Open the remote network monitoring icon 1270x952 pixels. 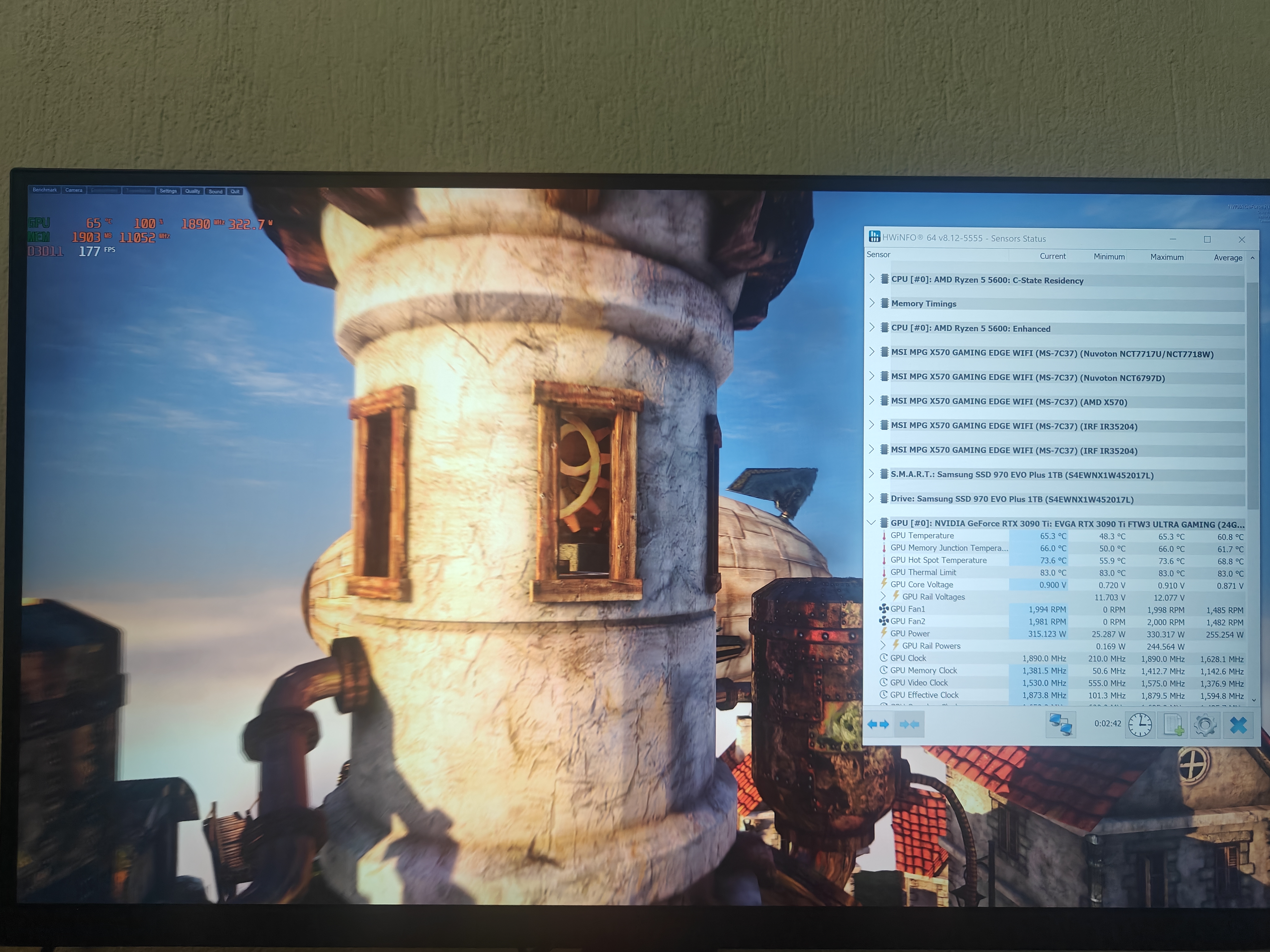click(x=1060, y=724)
